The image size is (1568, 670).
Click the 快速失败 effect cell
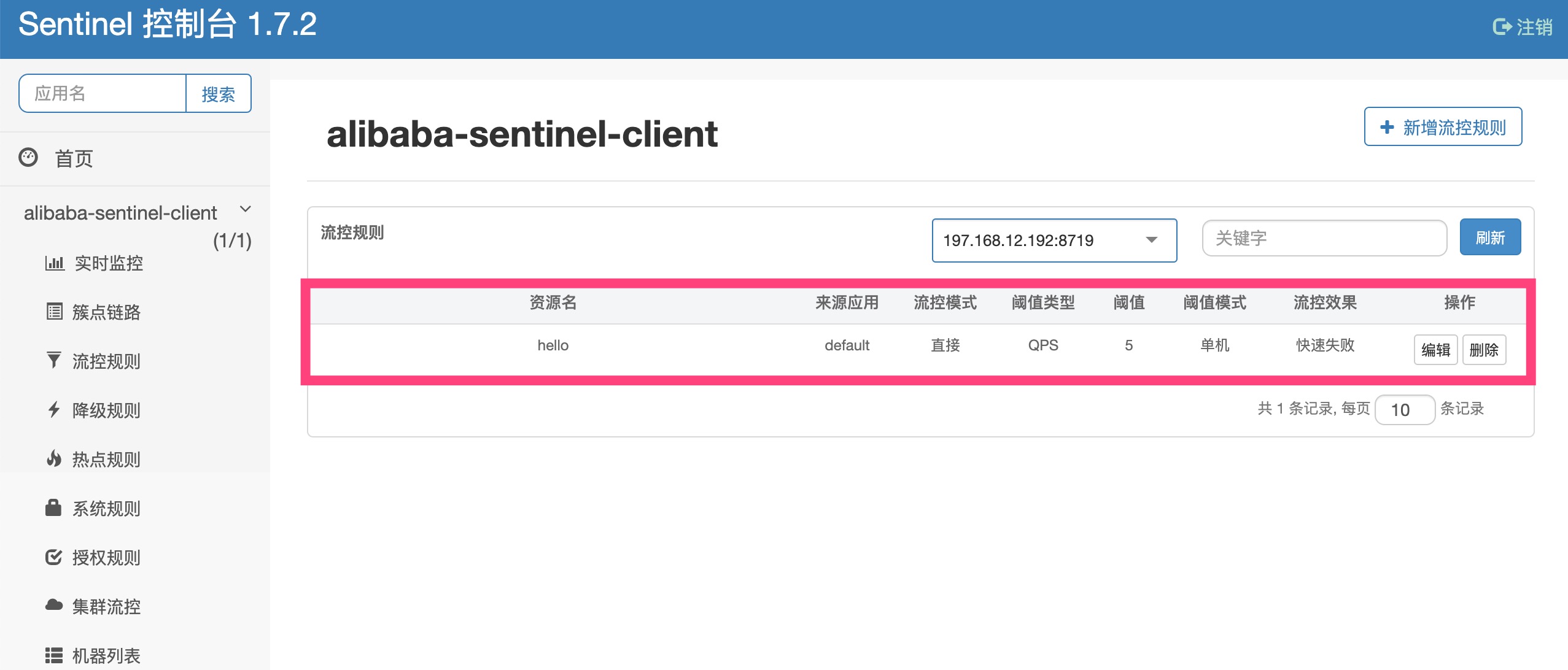pos(1325,345)
